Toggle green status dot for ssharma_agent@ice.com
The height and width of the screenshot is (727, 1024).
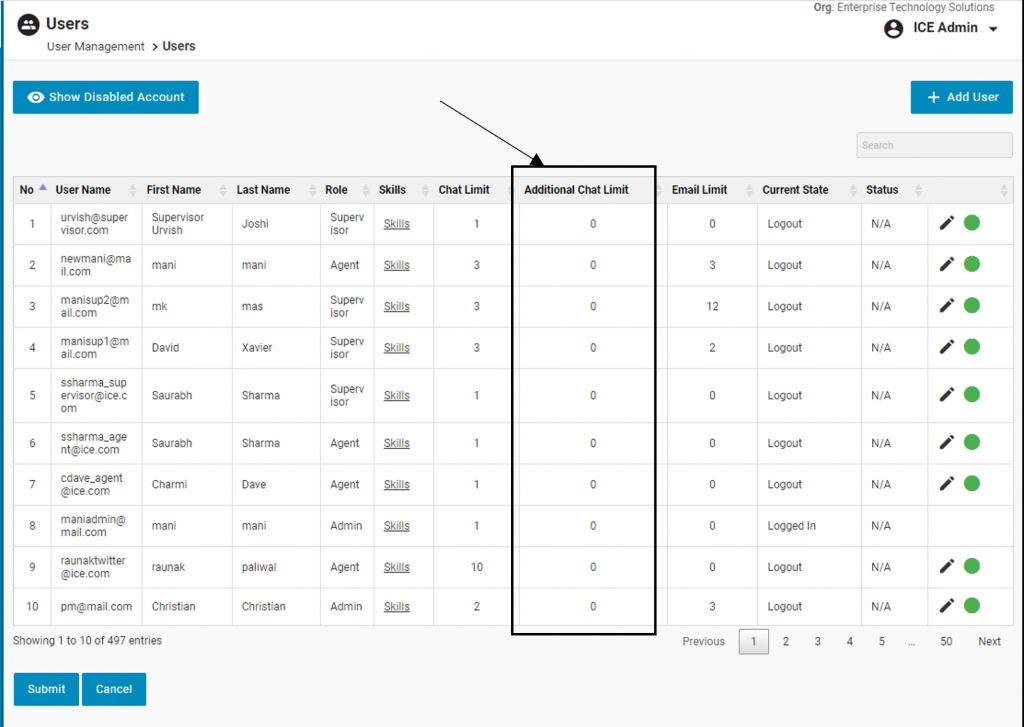[x=972, y=442]
